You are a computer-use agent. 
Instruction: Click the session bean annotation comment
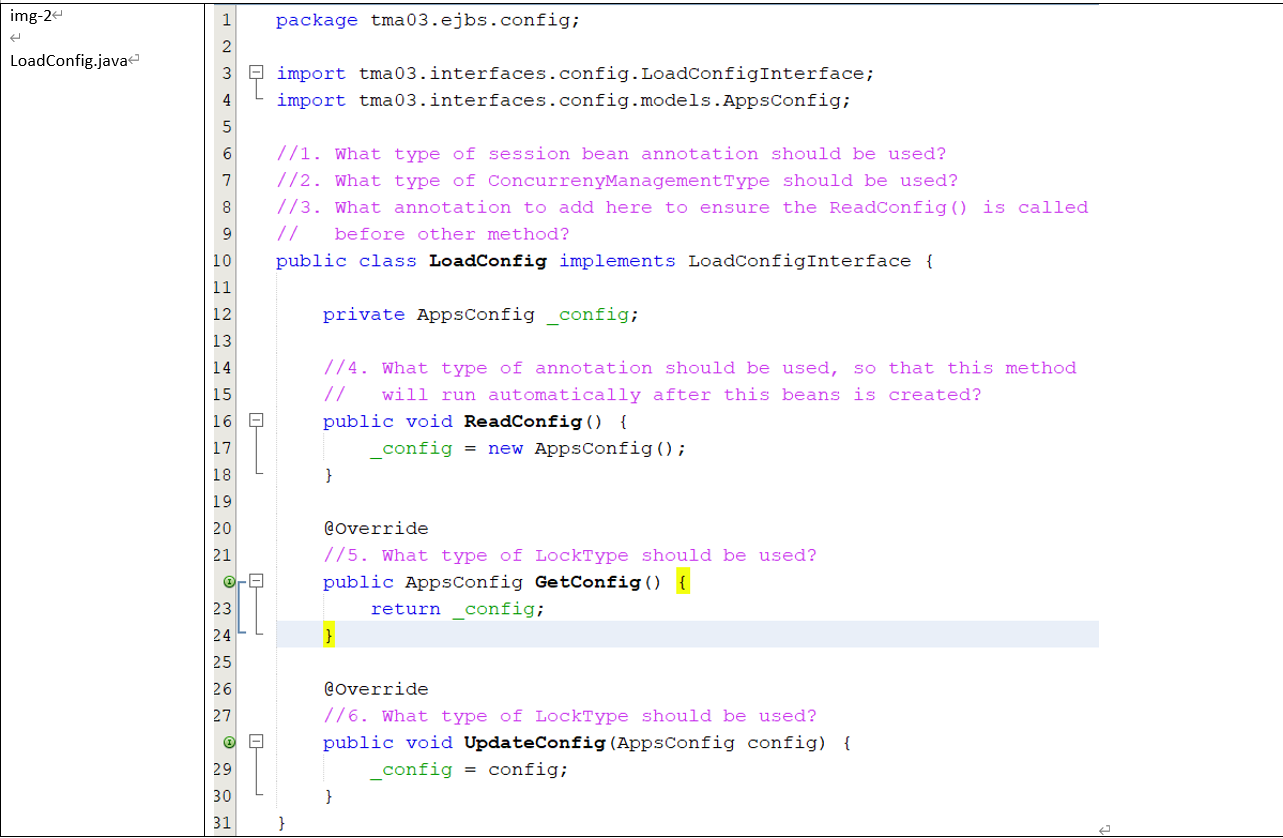click(x=612, y=154)
